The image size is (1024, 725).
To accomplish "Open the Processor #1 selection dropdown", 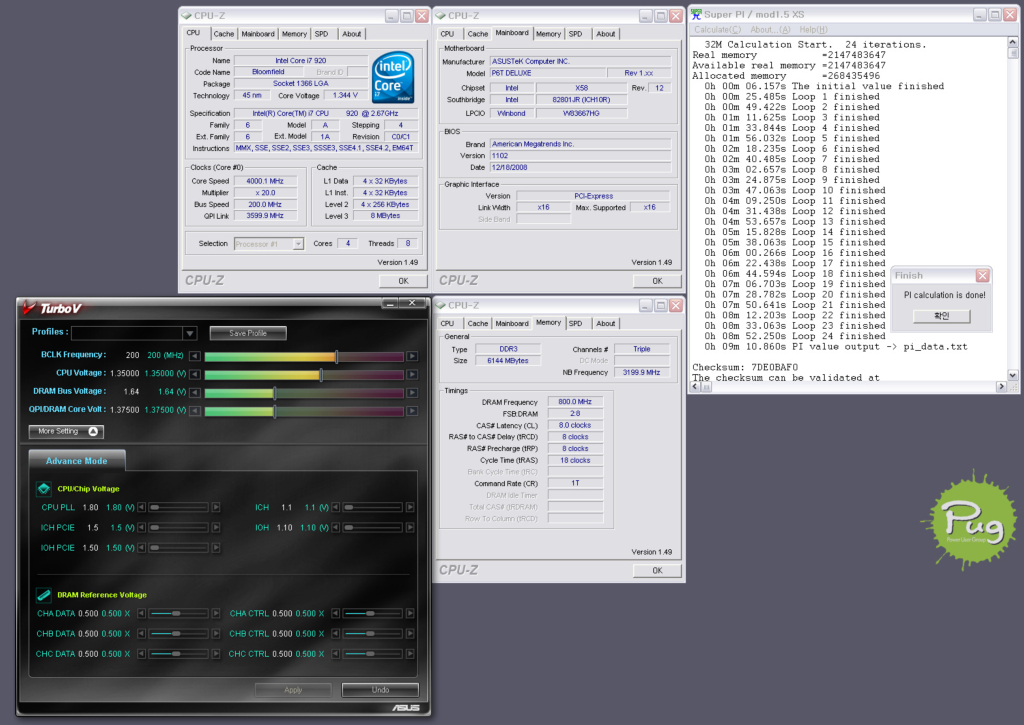I will [x=298, y=244].
